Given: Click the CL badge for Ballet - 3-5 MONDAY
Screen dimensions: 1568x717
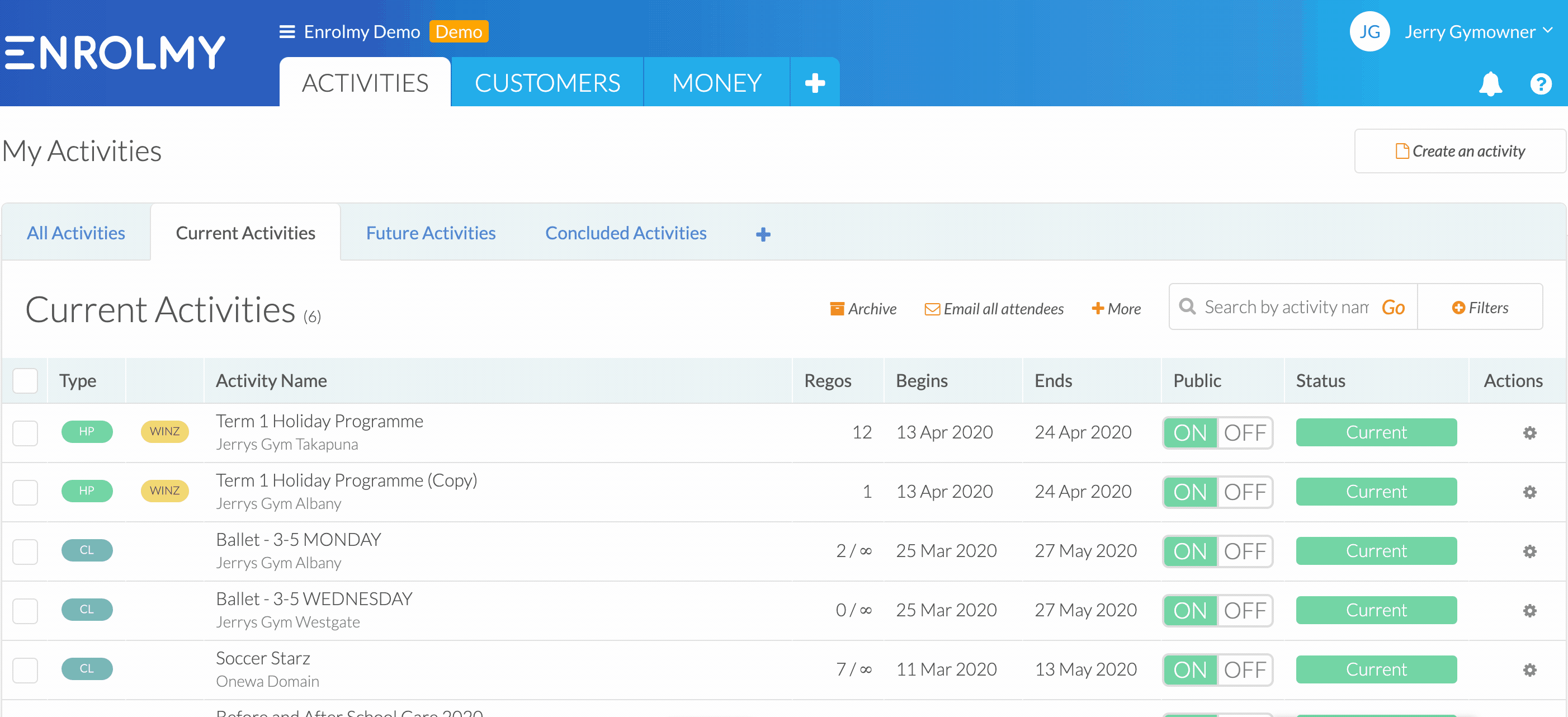Looking at the screenshot, I should (87, 550).
